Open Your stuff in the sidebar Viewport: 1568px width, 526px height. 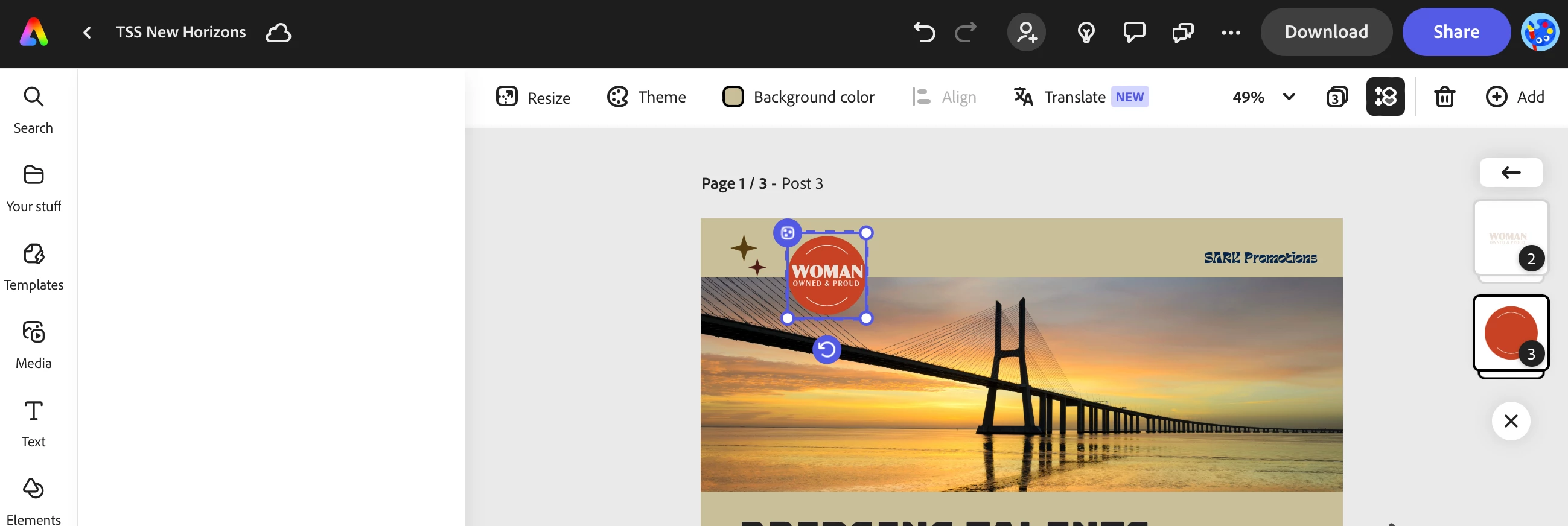[33, 189]
